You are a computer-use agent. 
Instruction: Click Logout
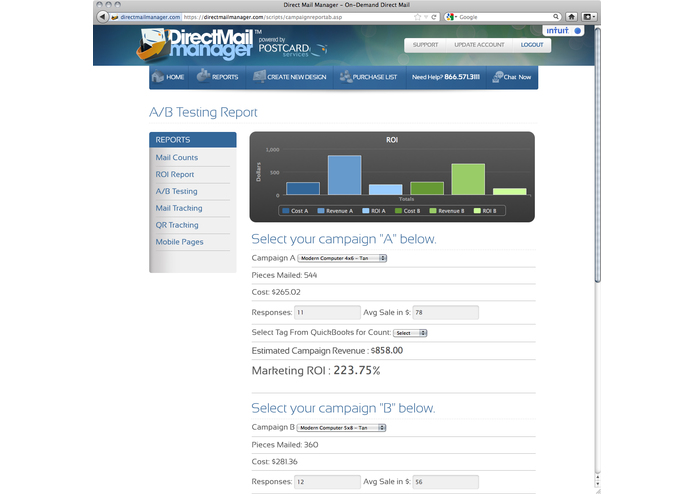532,45
